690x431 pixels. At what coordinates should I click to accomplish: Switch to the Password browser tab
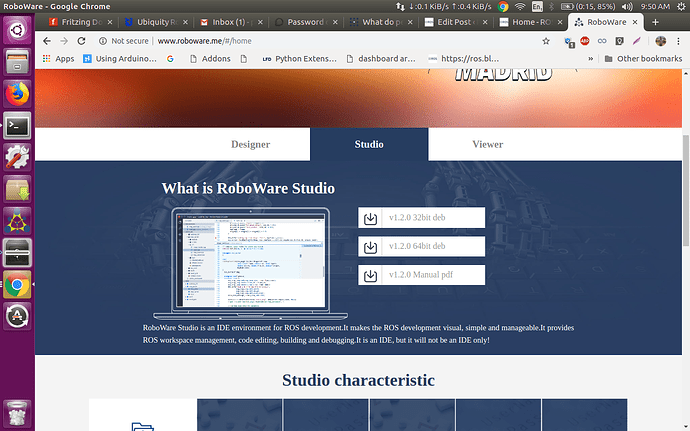pyautogui.click(x=306, y=22)
